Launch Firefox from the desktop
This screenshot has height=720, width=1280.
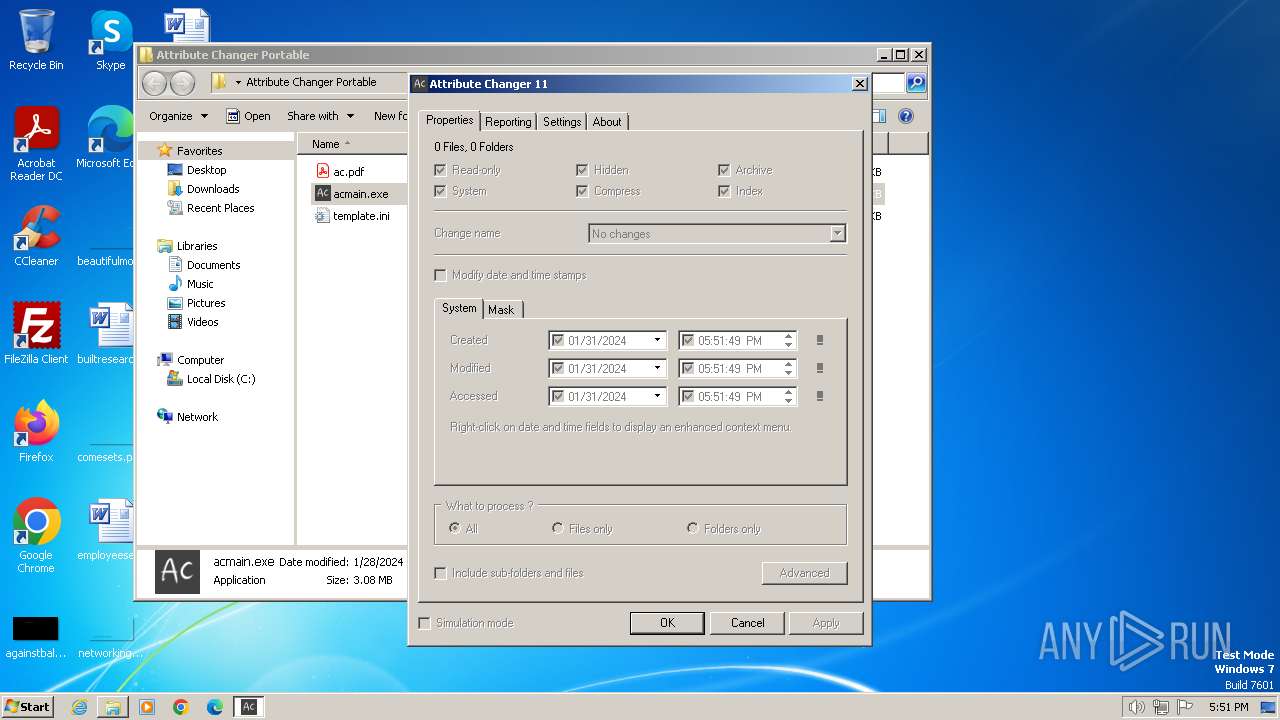36,431
